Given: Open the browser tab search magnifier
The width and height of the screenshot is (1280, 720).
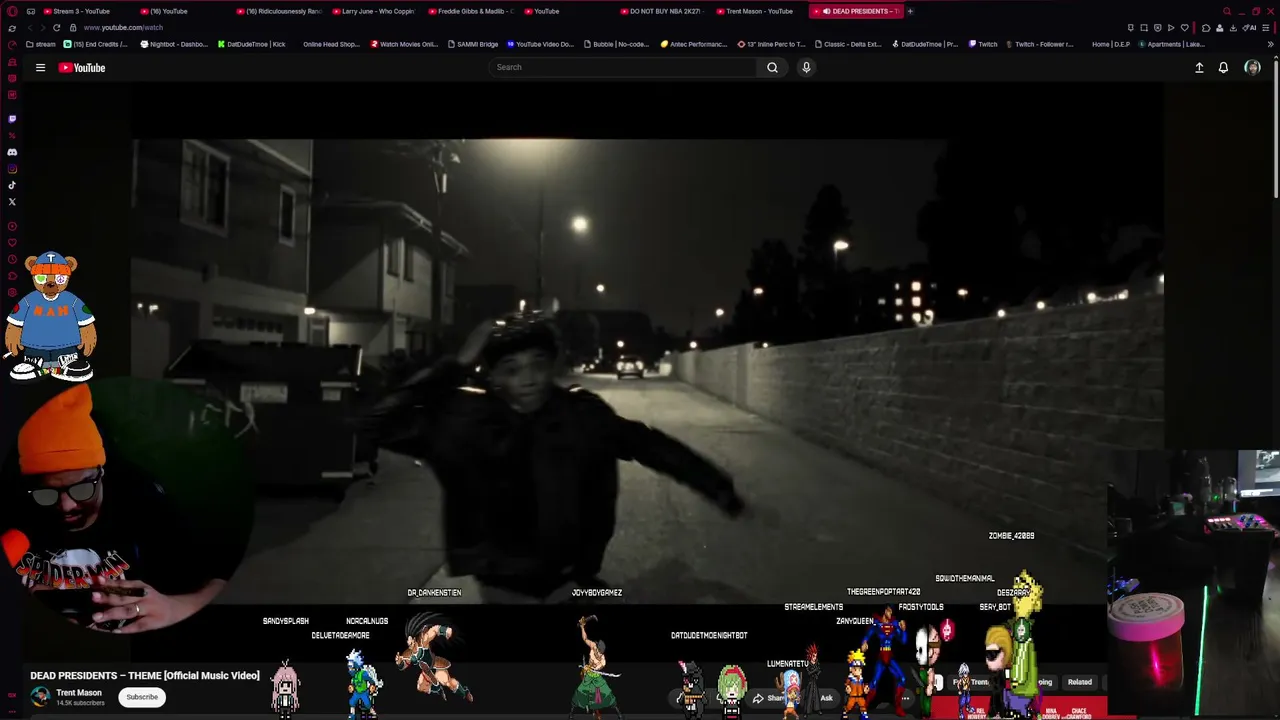Looking at the screenshot, I should click(1227, 11).
